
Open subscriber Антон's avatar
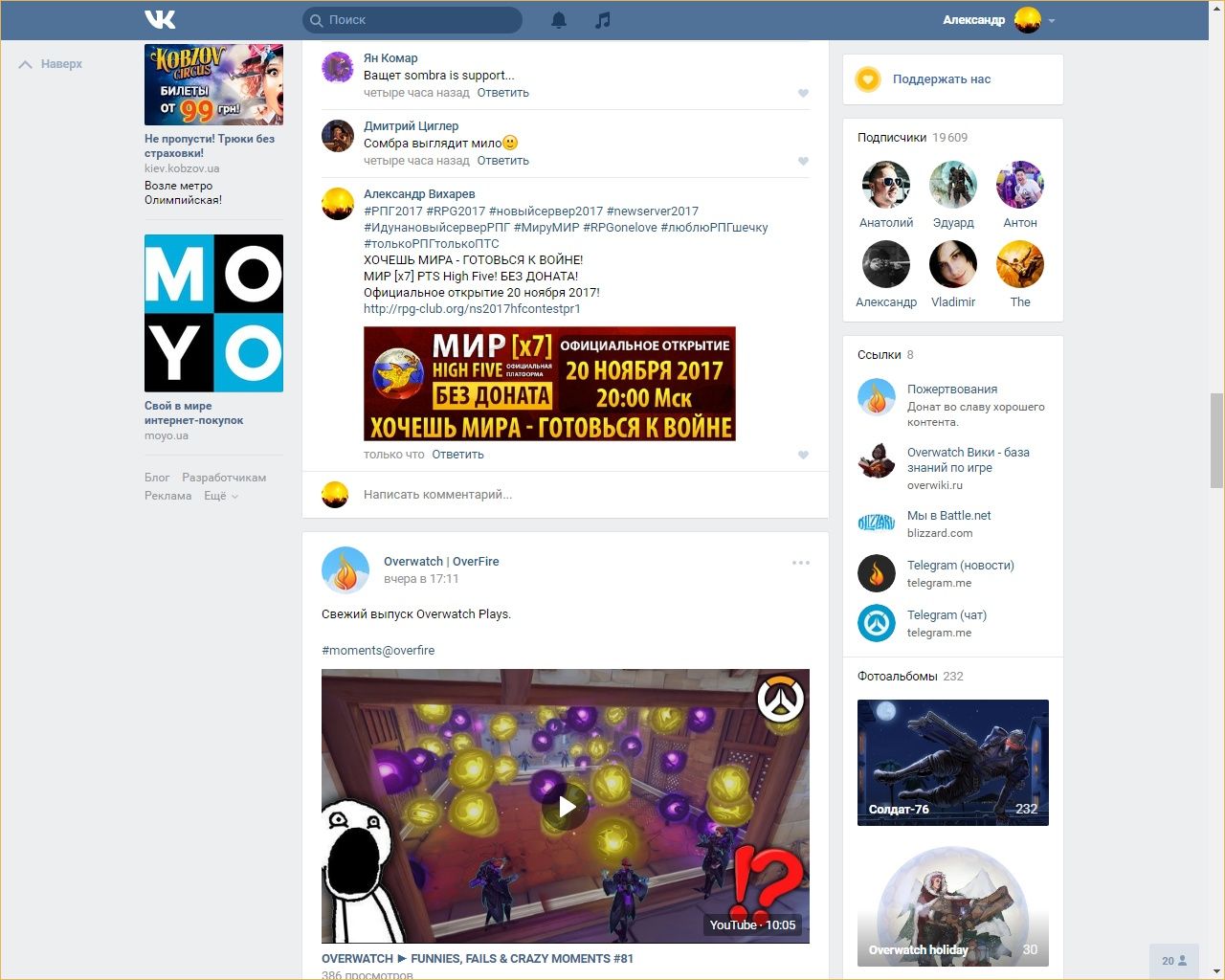(1020, 185)
